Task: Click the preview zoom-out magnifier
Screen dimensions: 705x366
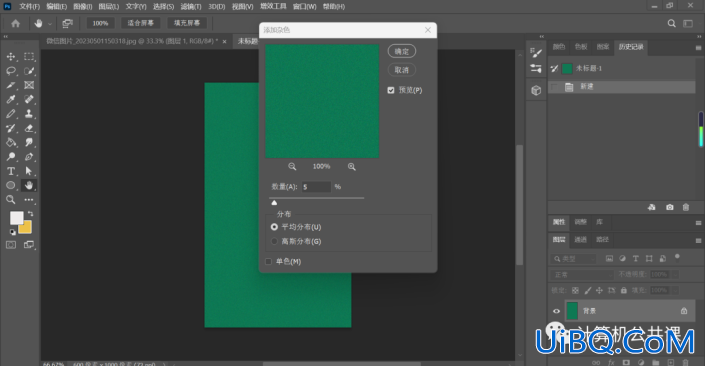Action: [292, 167]
